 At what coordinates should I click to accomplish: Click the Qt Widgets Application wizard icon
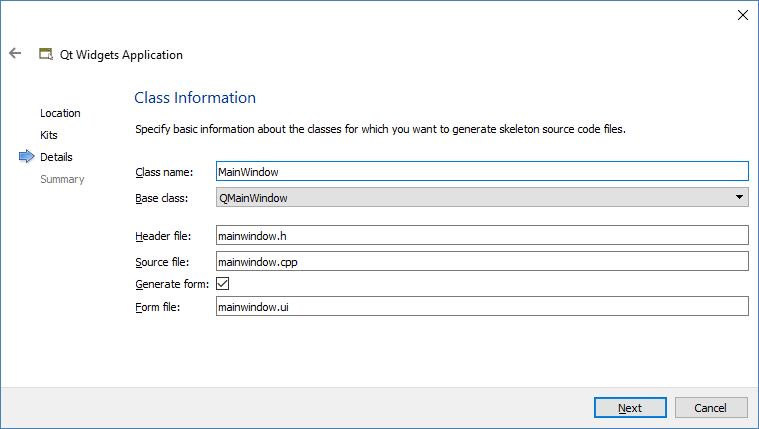(45, 54)
